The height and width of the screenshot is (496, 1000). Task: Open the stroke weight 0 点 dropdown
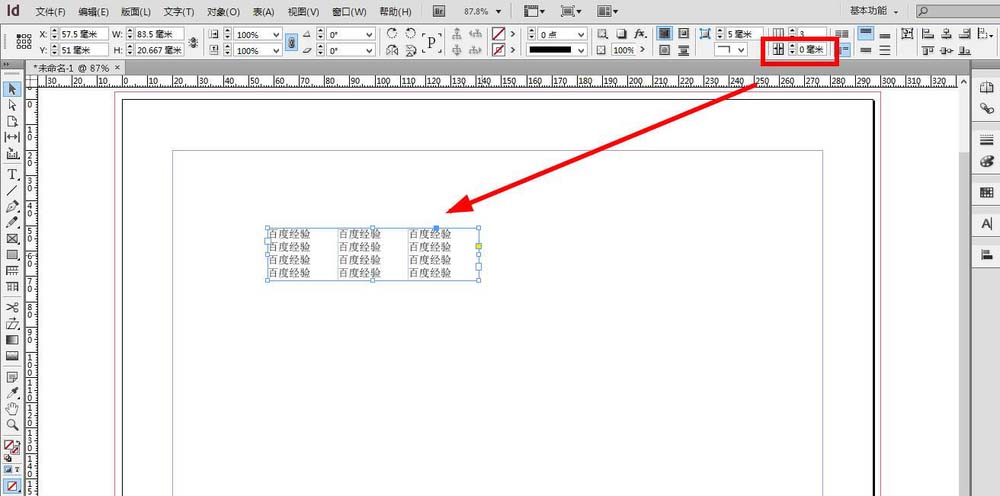pyautogui.click(x=581, y=34)
